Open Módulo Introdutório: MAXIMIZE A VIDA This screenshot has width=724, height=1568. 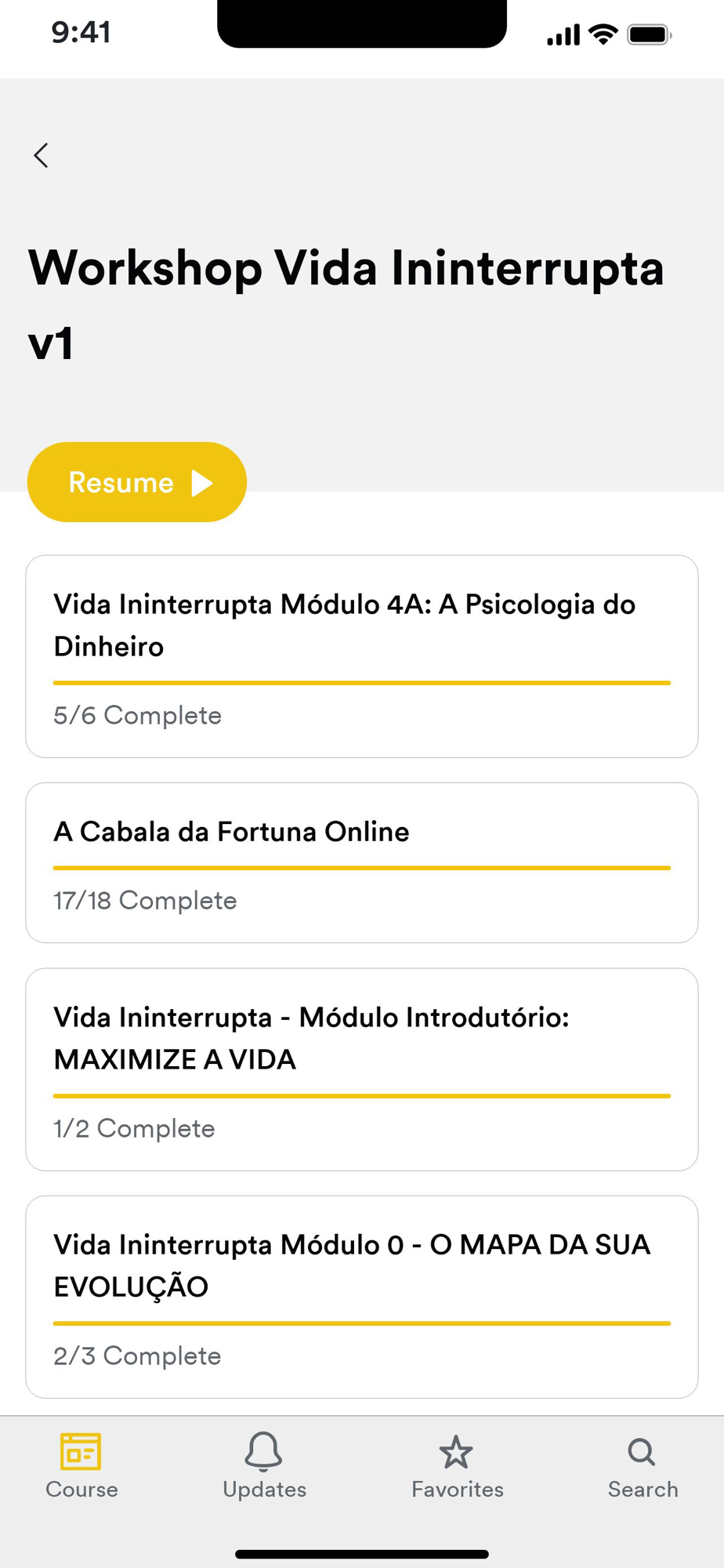click(x=362, y=1069)
